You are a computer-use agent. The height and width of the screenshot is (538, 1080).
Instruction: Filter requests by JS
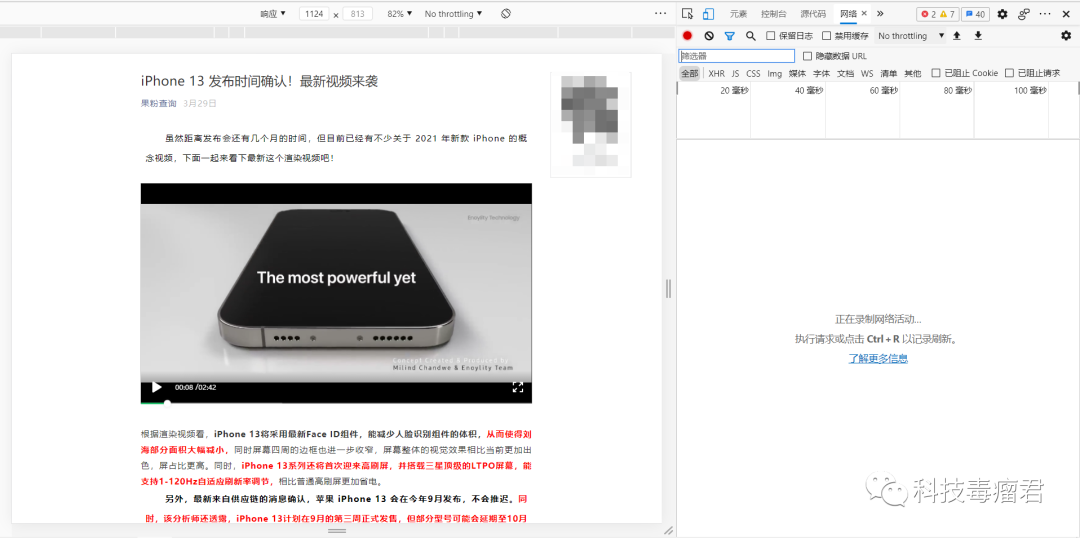pyautogui.click(x=736, y=73)
